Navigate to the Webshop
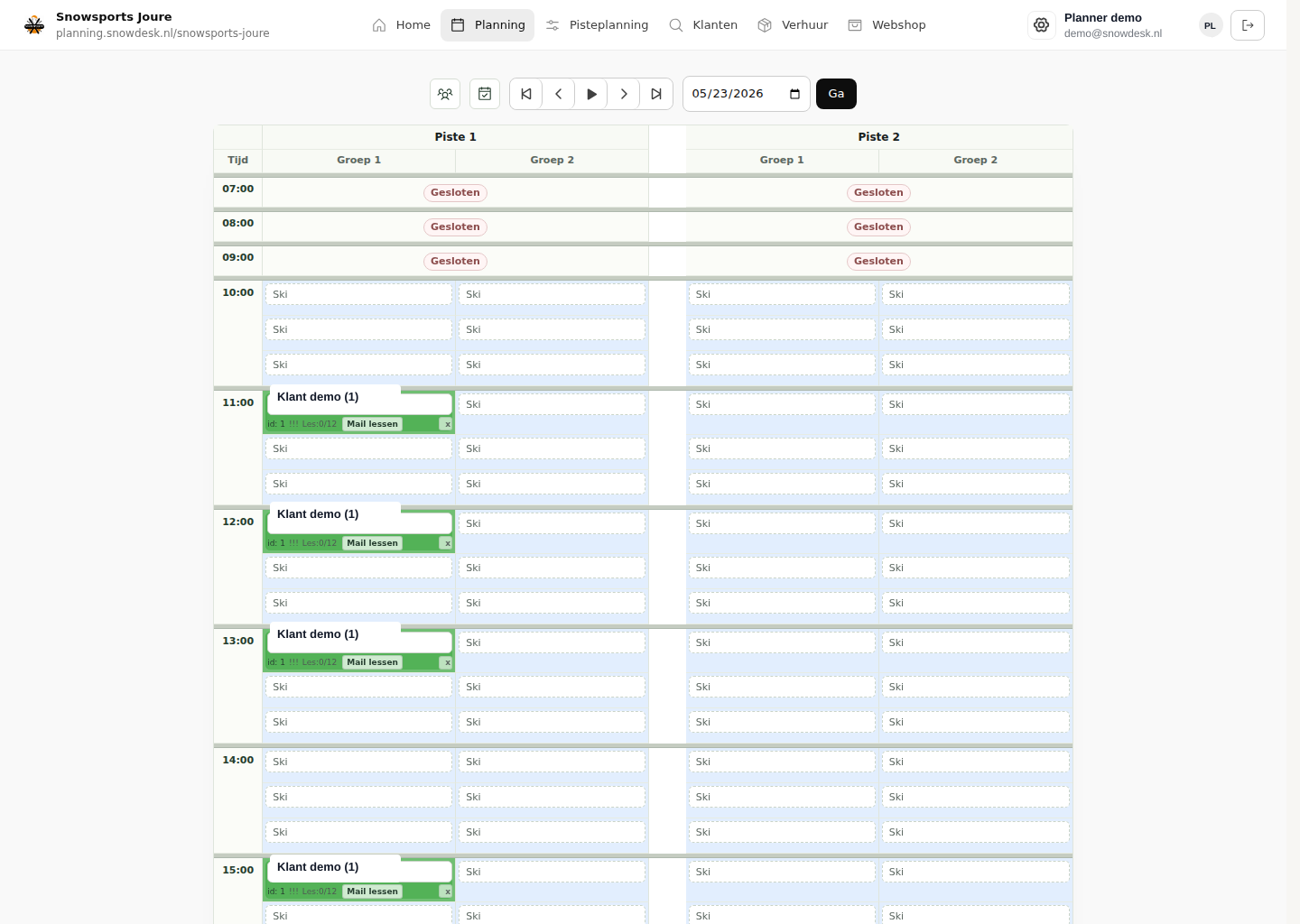The image size is (1300, 924). point(887,25)
